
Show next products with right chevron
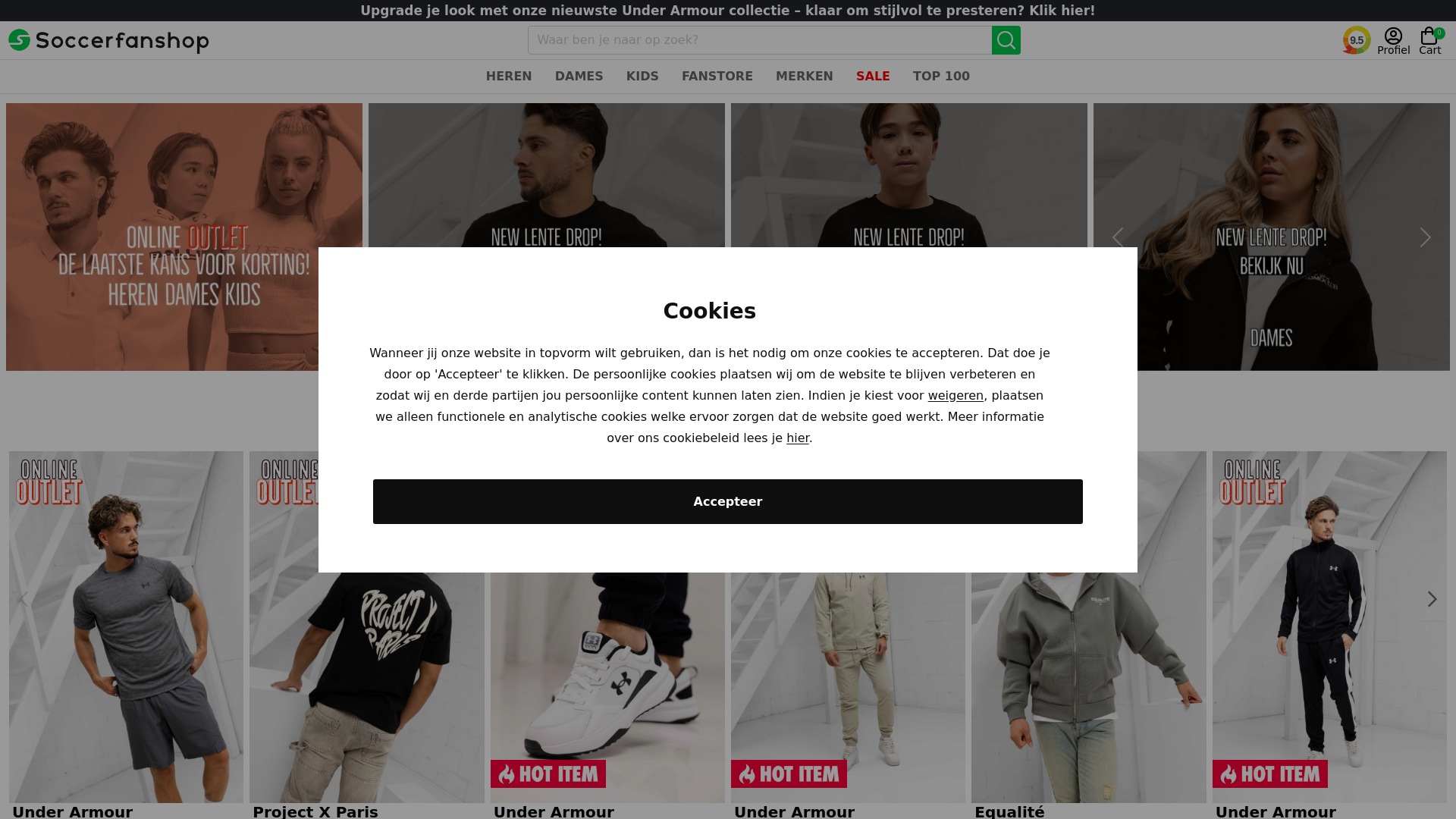[1432, 599]
